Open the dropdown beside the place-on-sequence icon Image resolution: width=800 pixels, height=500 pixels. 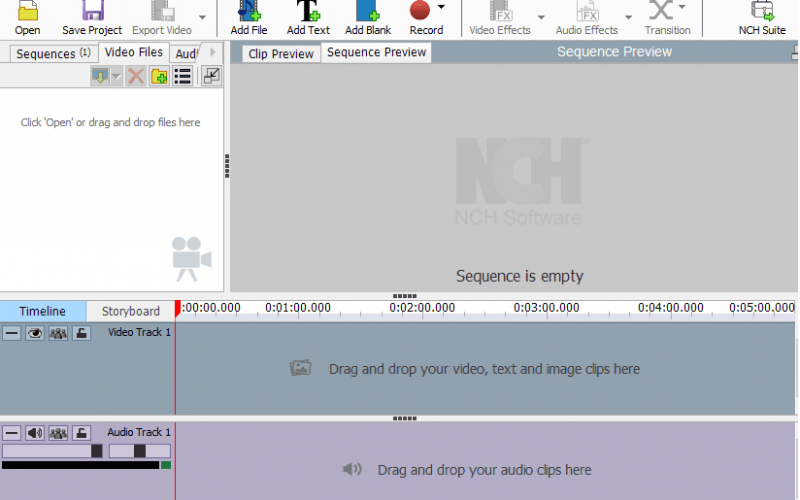(x=116, y=77)
